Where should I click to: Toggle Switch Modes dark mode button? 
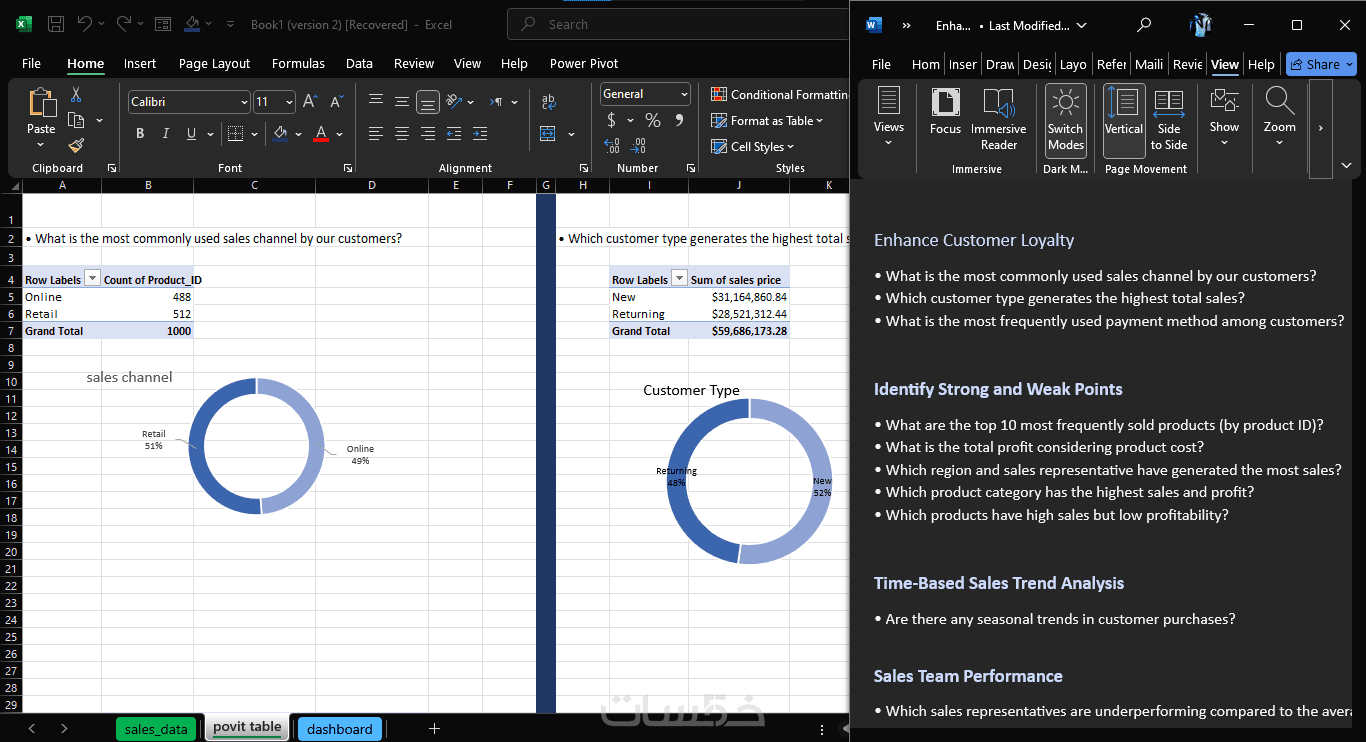(x=1065, y=120)
